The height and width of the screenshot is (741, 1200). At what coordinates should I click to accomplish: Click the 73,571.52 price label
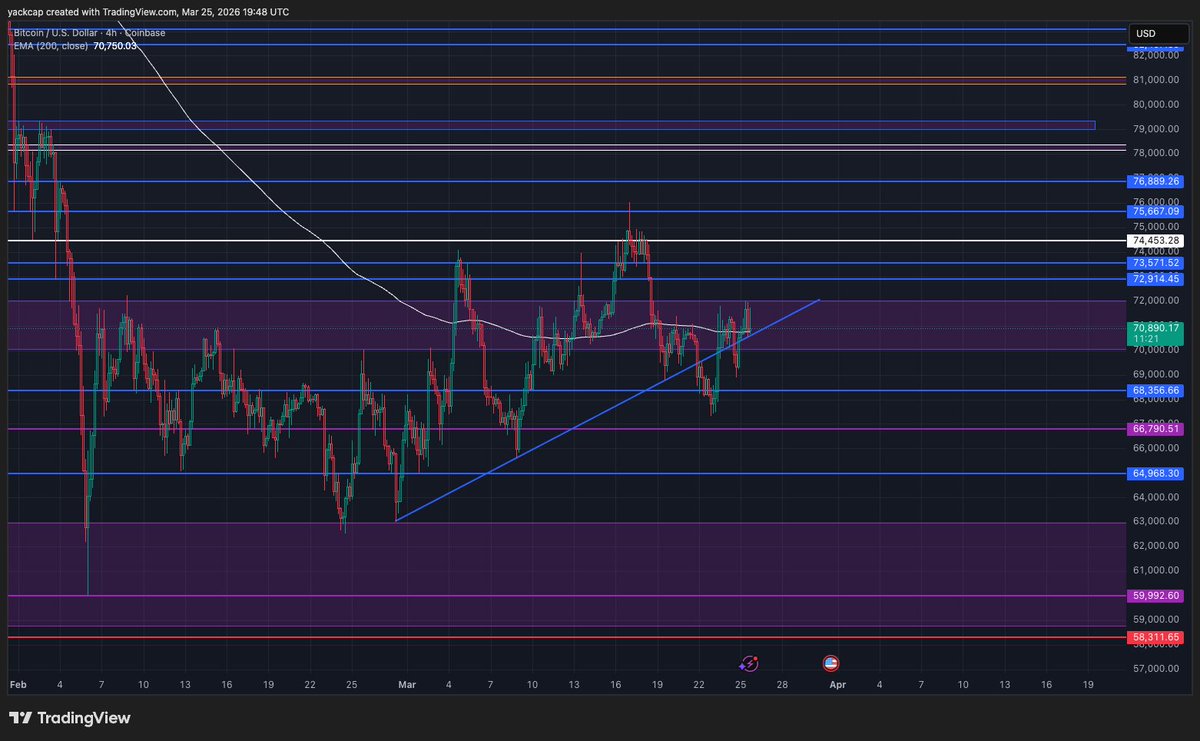pyautogui.click(x=1155, y=263)
